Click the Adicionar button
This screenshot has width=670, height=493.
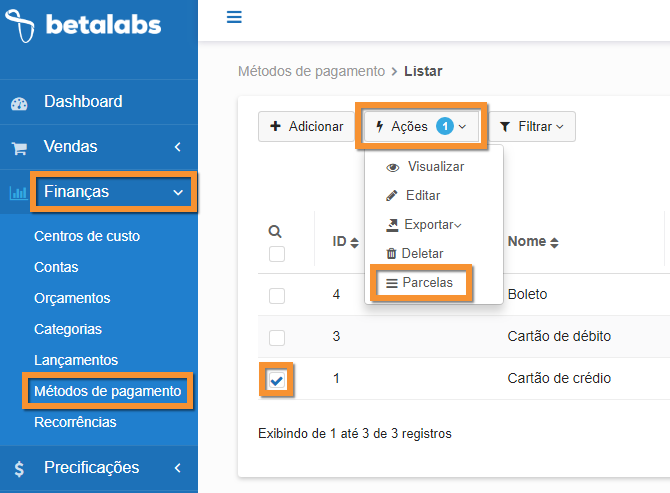306,126
